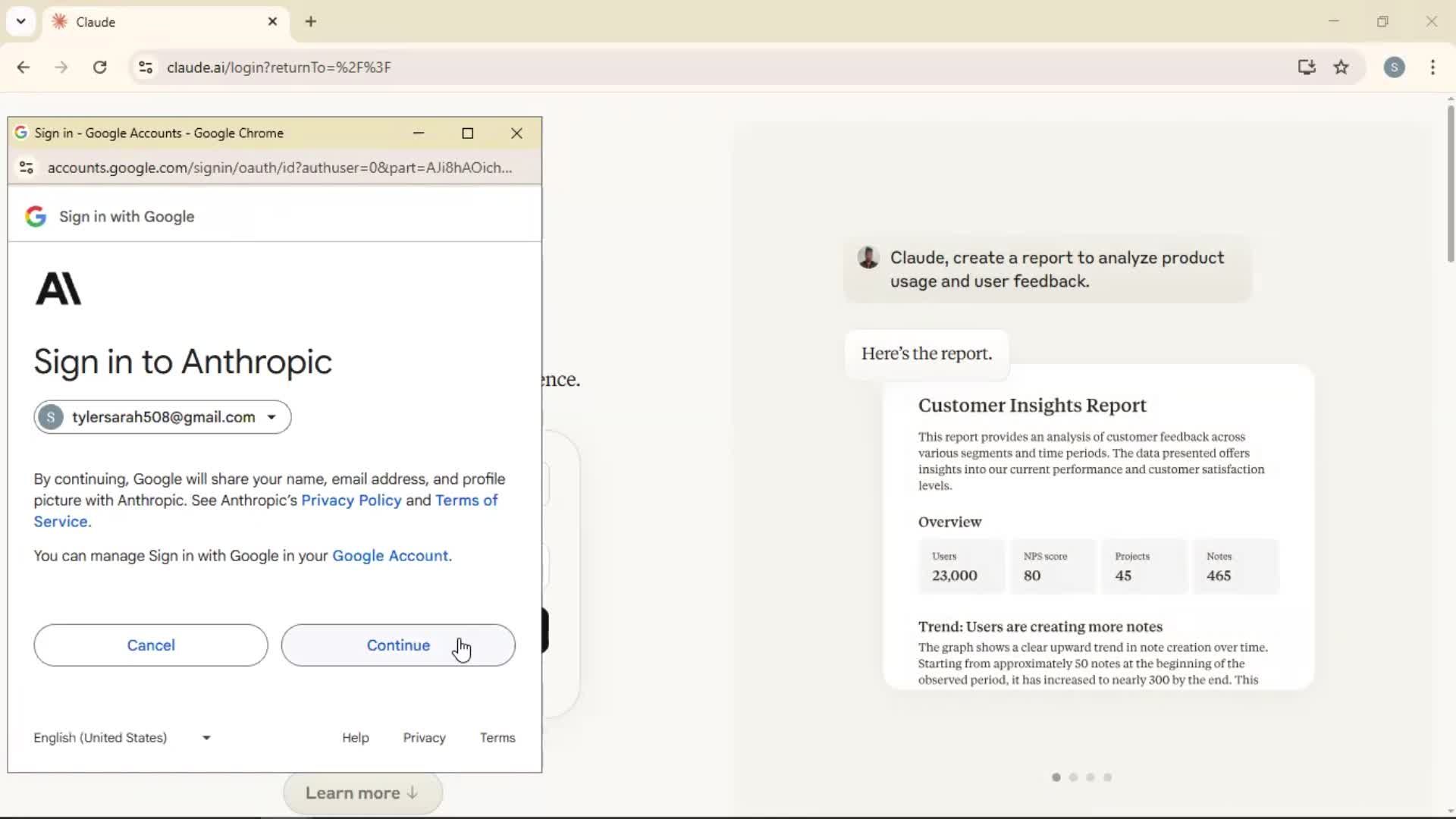Bookmark this page with the star icon
This screenshot has width=1456, height=819.
(x=1341, y=67)
